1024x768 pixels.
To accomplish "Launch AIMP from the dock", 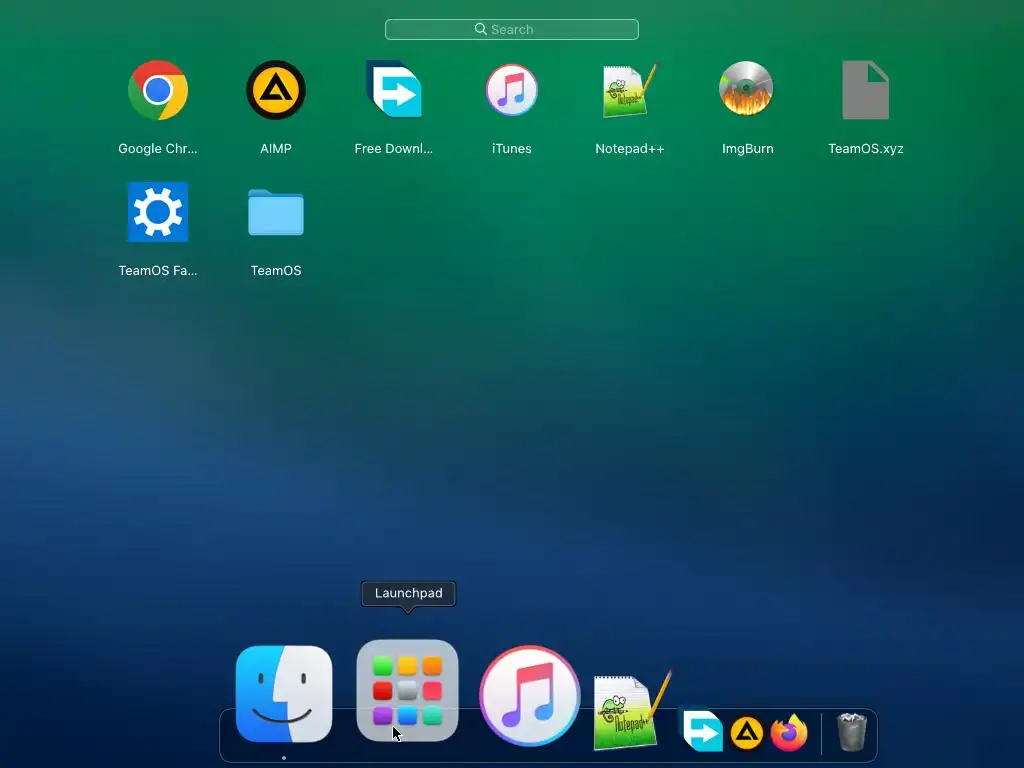I will 746,733.
